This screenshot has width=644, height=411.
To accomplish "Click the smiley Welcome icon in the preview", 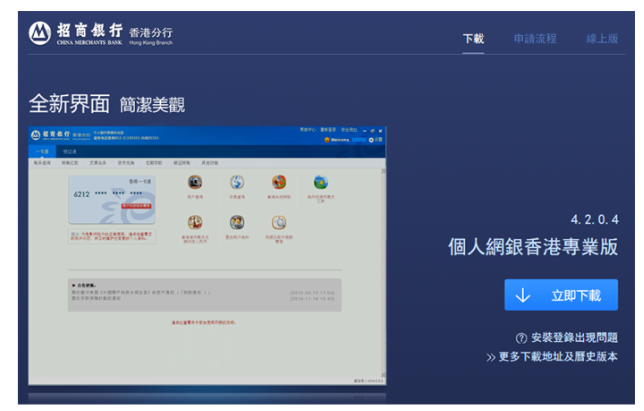I will [x=327, y=140].
